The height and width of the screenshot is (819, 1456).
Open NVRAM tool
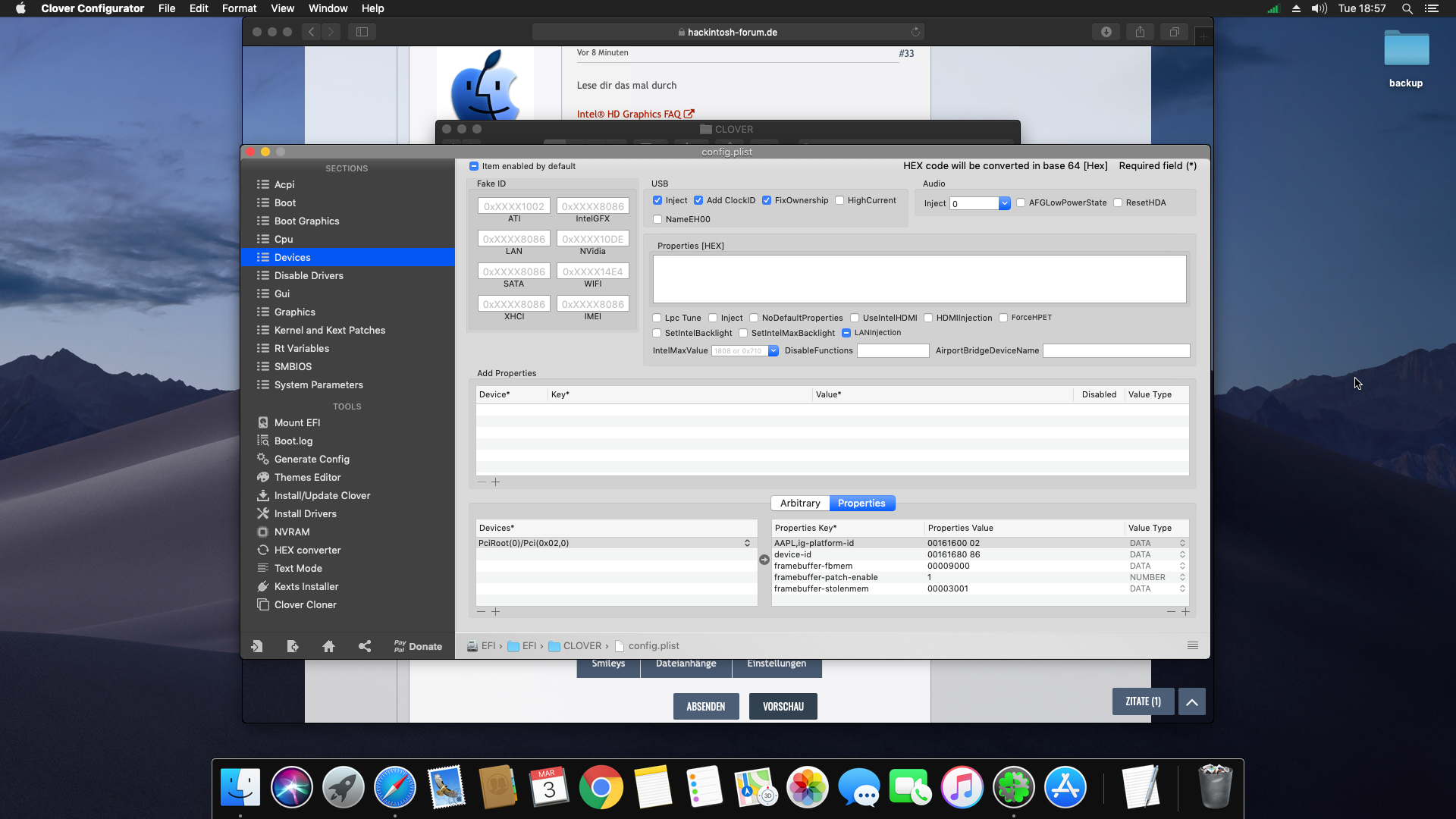point(292,532)
